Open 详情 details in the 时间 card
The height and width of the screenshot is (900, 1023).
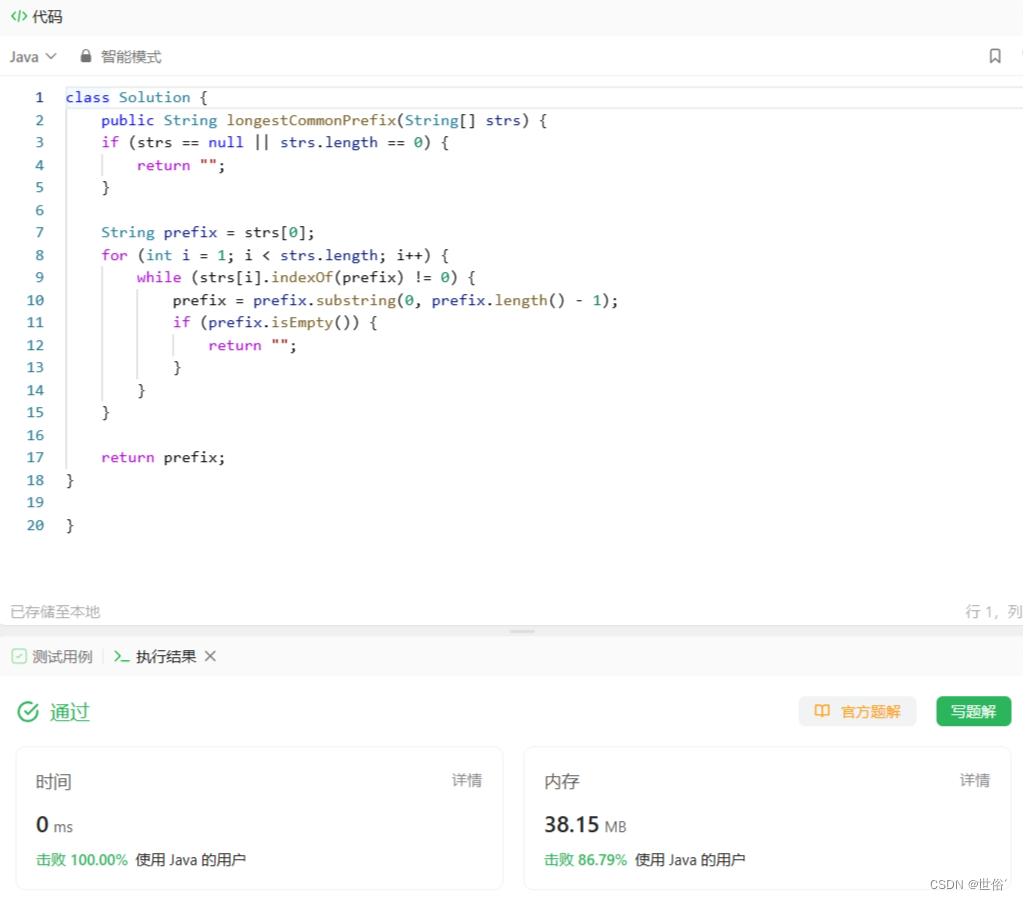pos(467,780)
